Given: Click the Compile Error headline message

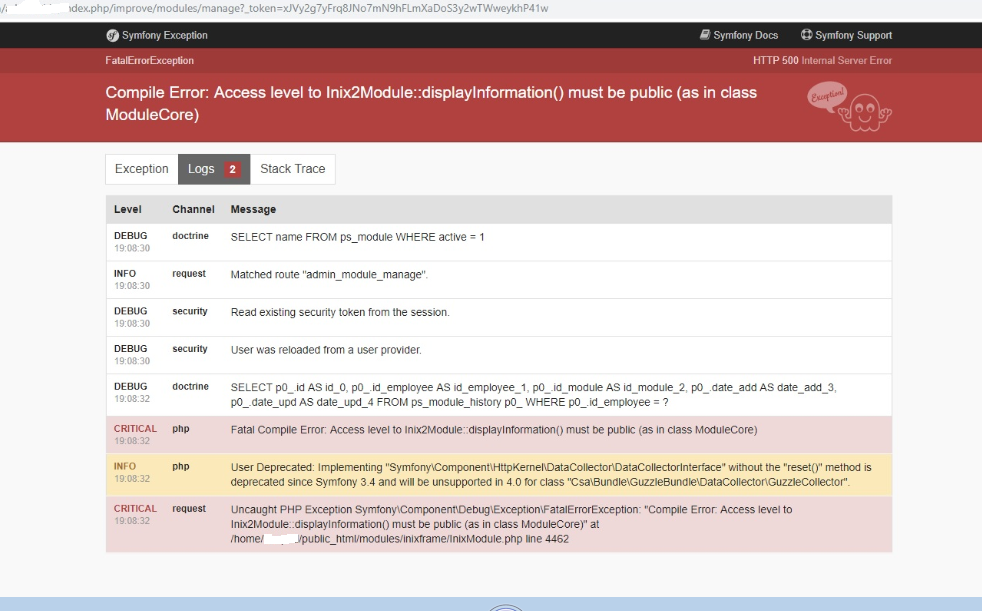Looking at the screenshot, I should 431,104.
